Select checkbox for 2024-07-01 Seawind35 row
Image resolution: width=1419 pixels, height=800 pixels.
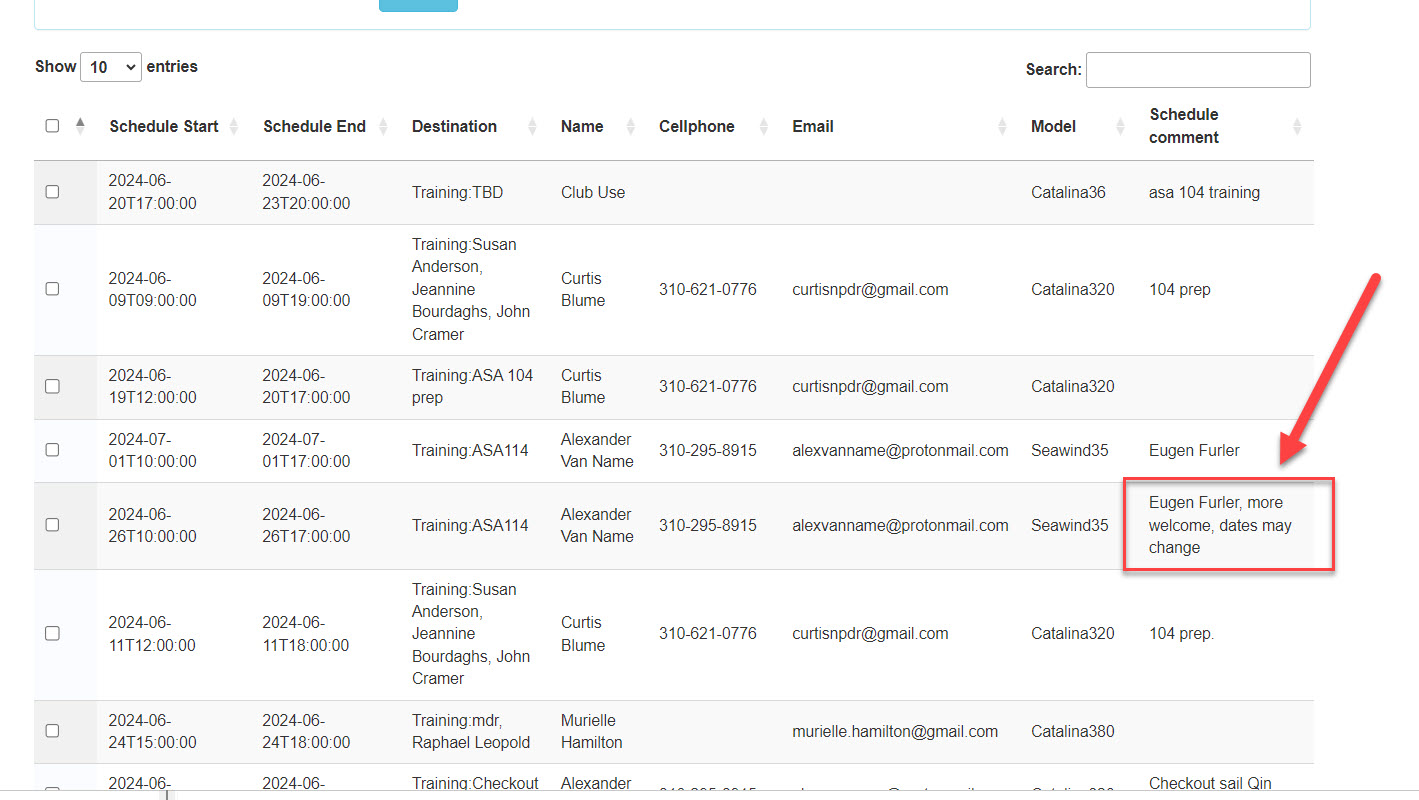(52, 450)
